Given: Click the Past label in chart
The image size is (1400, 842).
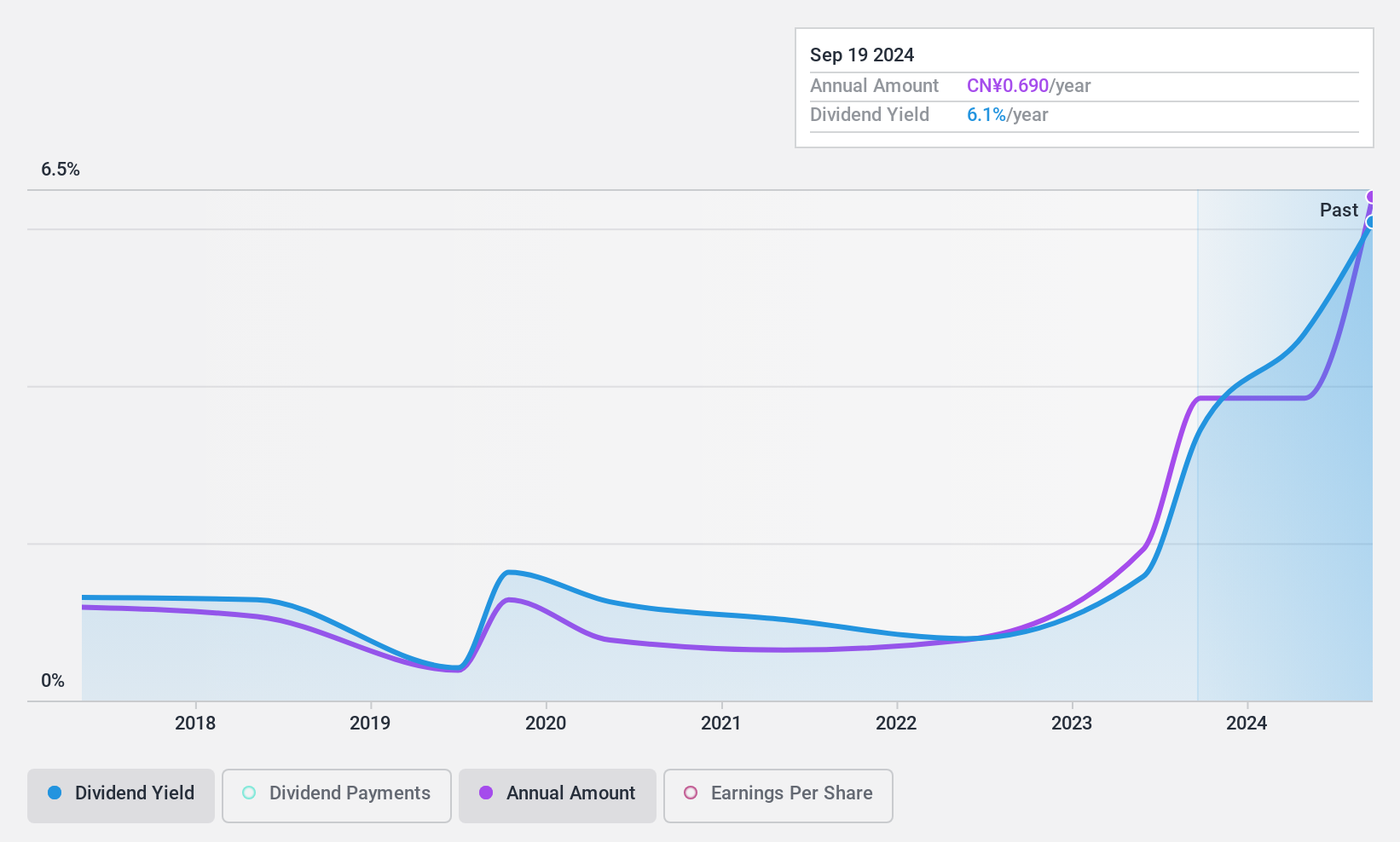Looking at the screenshot, I should pyautogui.click(x=1339, y=210).
